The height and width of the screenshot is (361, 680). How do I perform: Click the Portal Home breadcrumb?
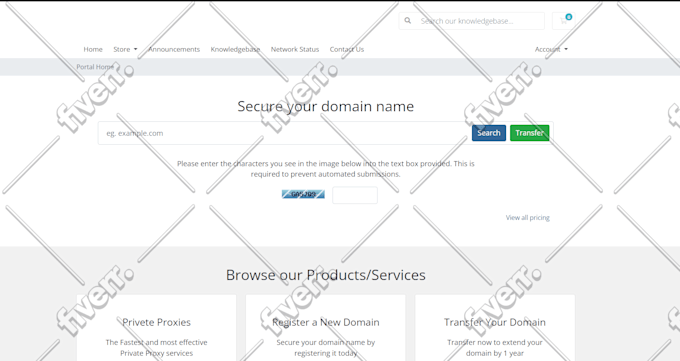[x=95, y=67]
